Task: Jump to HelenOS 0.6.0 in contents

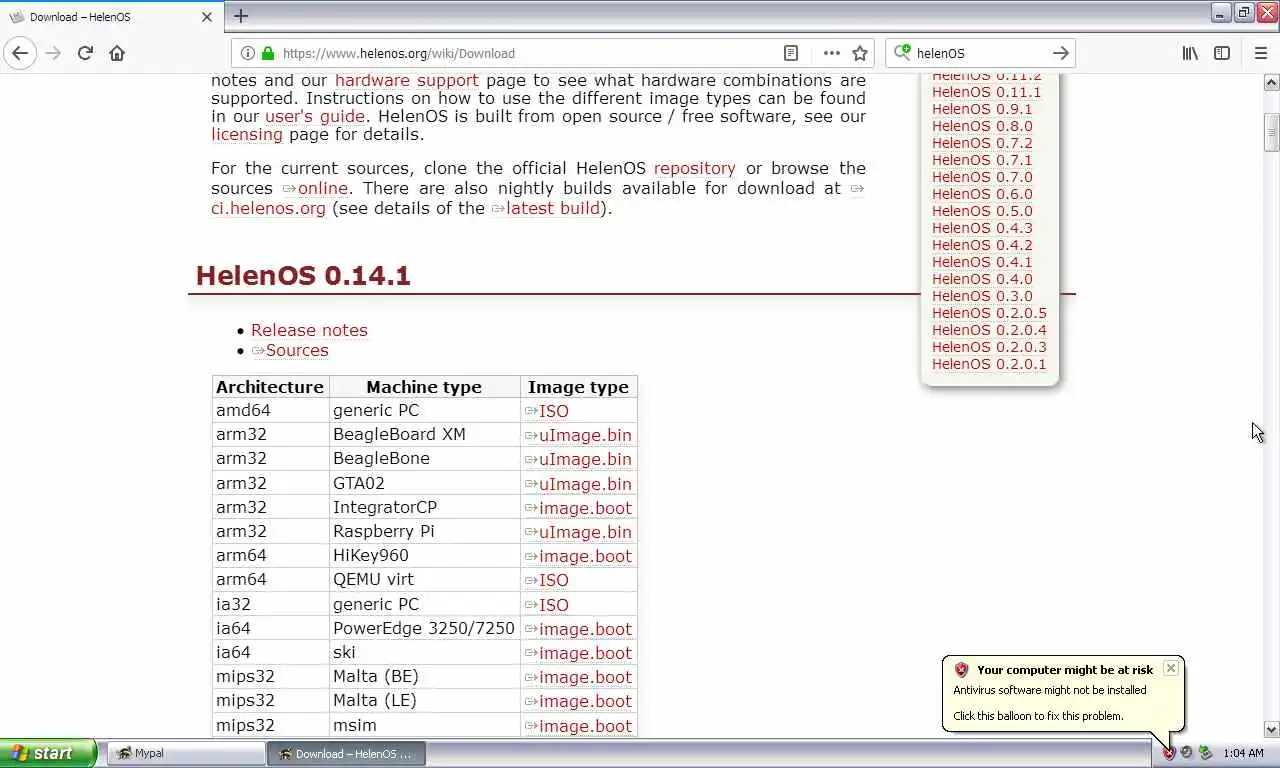Action: point(982,194)
